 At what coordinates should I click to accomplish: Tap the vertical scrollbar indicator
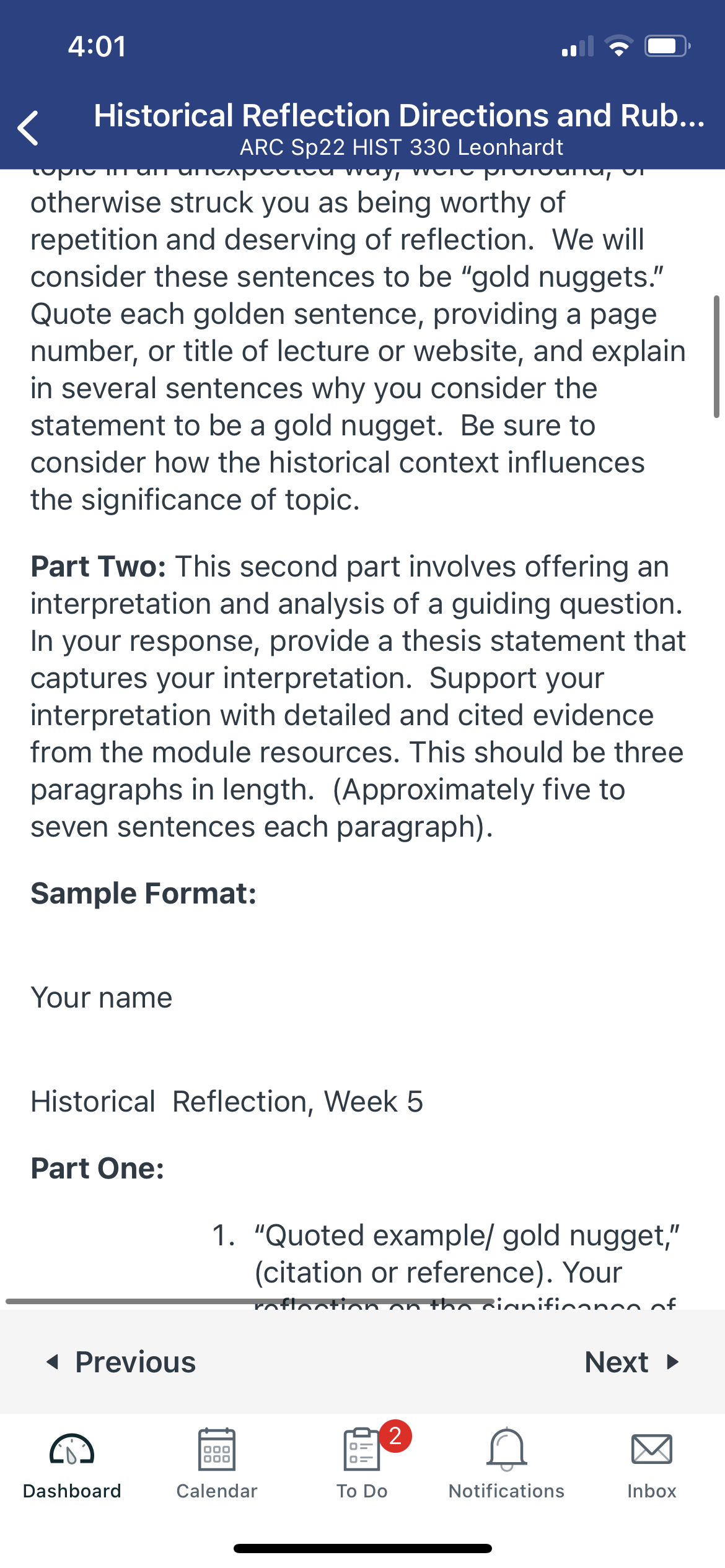tap(716, 357)
